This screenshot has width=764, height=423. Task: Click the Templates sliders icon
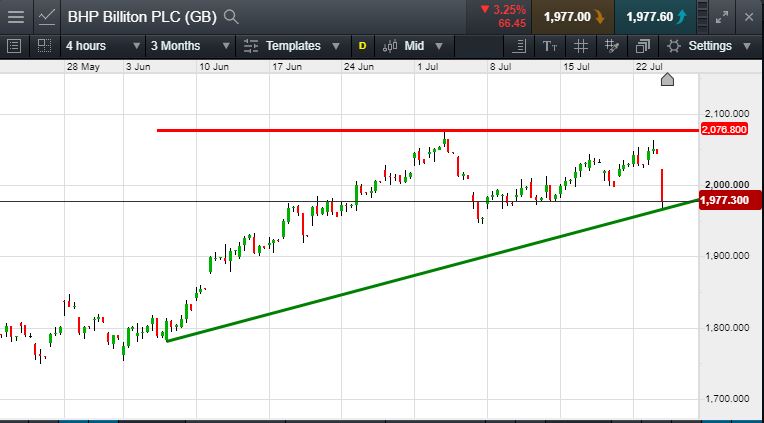pyautogui.click(x=251, y=46)
